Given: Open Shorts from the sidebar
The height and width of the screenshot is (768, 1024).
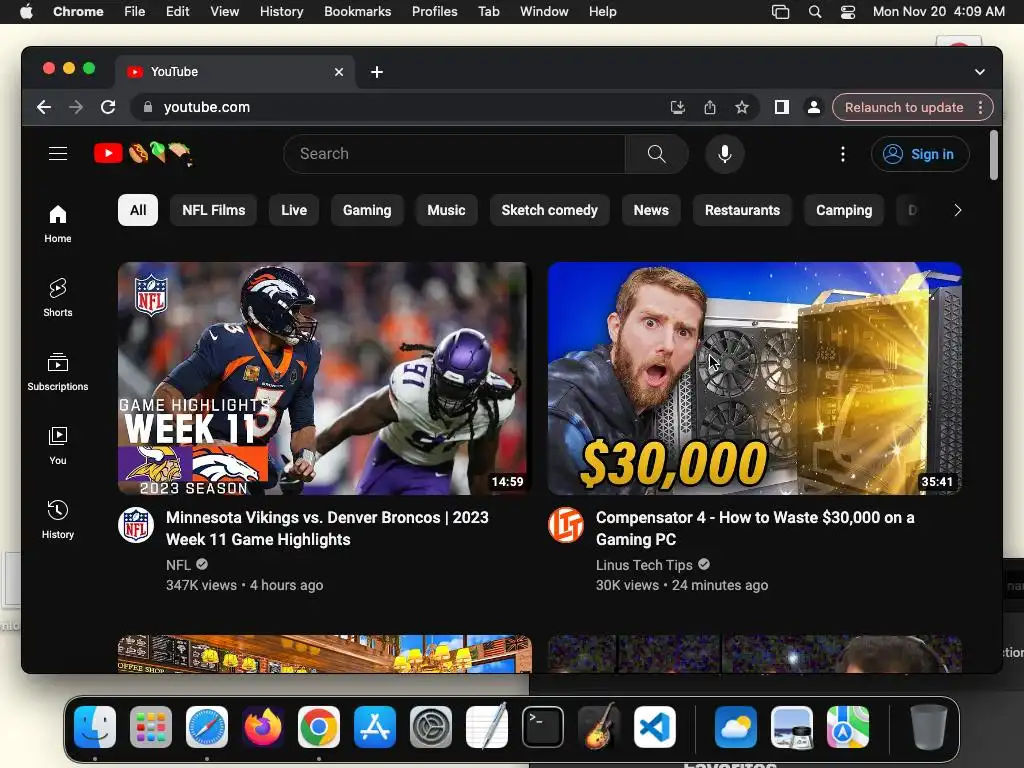Looking at the screenshot, I should [57, 298].
